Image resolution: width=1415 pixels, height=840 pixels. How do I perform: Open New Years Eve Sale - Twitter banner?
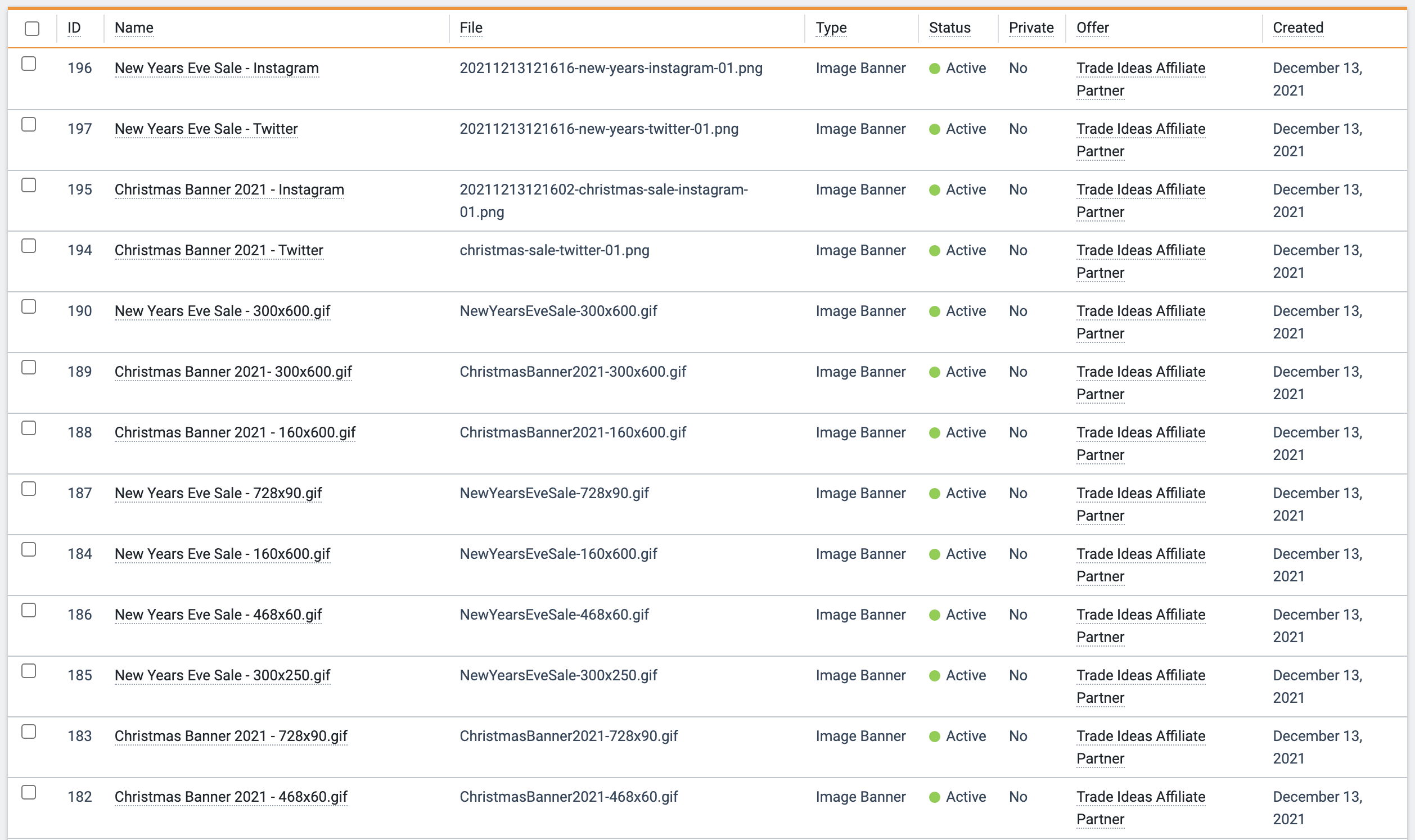point(206,129)
